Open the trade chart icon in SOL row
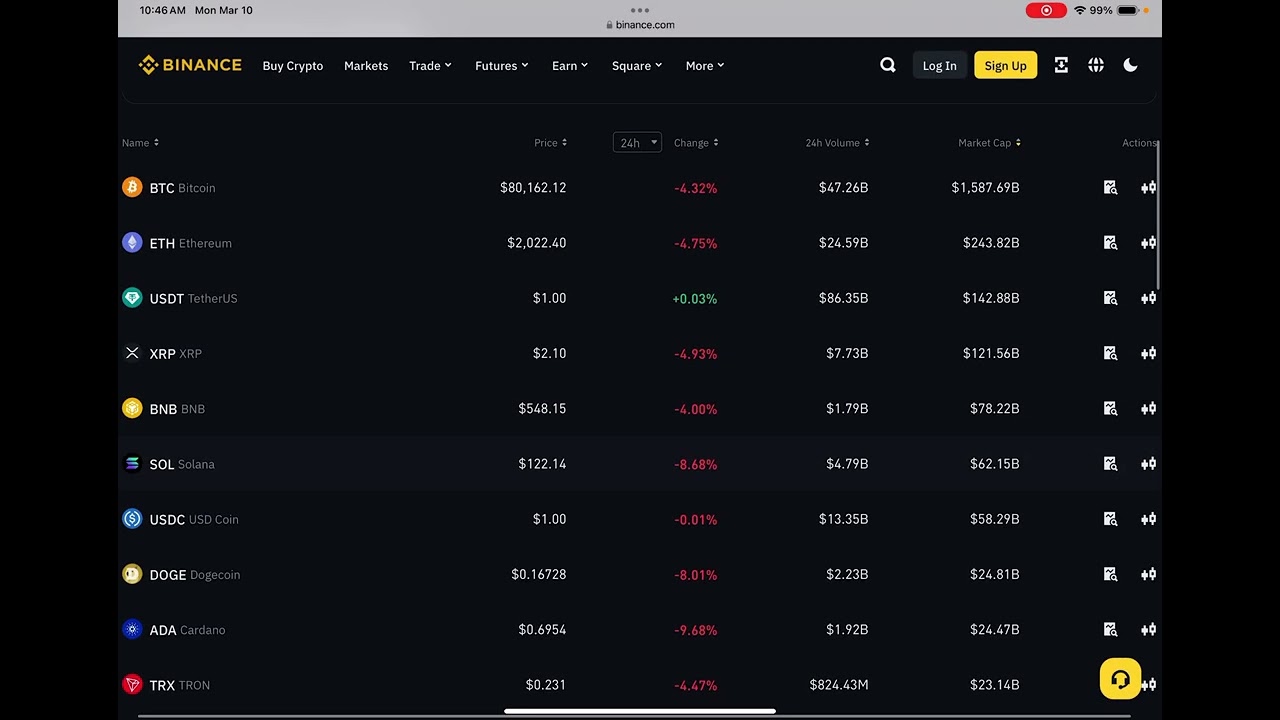This screenshot has width=1280, height=720. (1149, 464)
